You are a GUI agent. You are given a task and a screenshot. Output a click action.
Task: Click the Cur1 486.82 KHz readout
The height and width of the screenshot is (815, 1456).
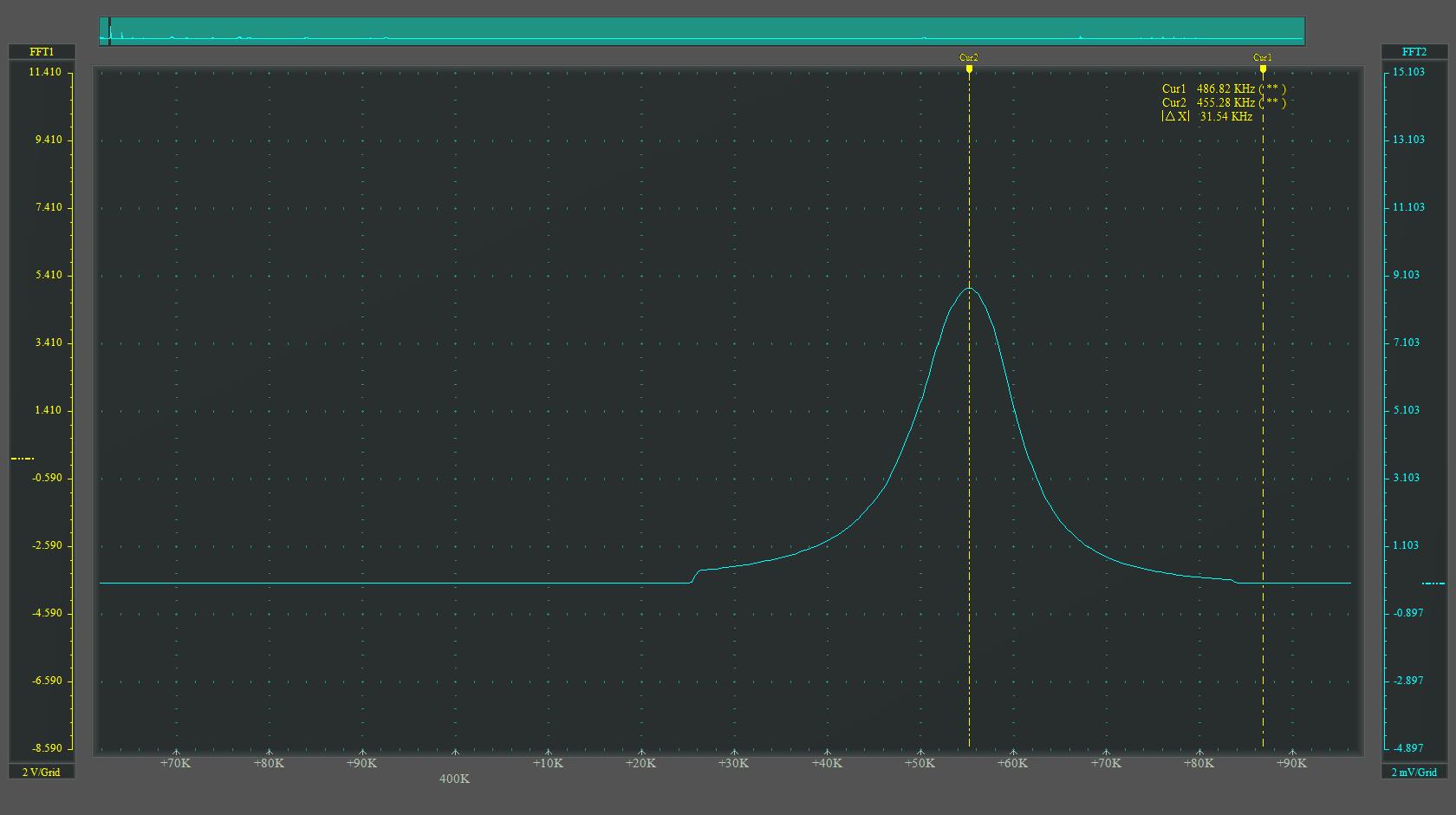coord(1224,88)
